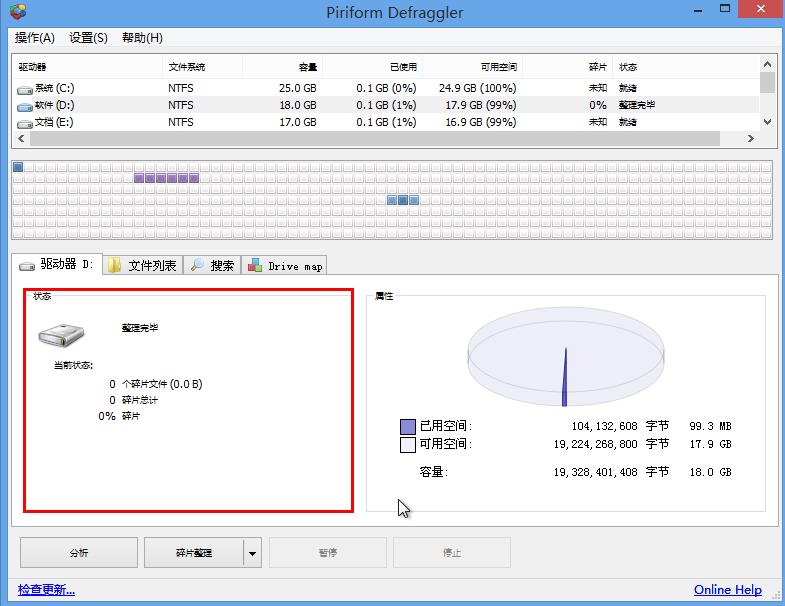Screen dimensions: 785x606
Task: Click the 暂停 button
Action: tap(328, 552)
